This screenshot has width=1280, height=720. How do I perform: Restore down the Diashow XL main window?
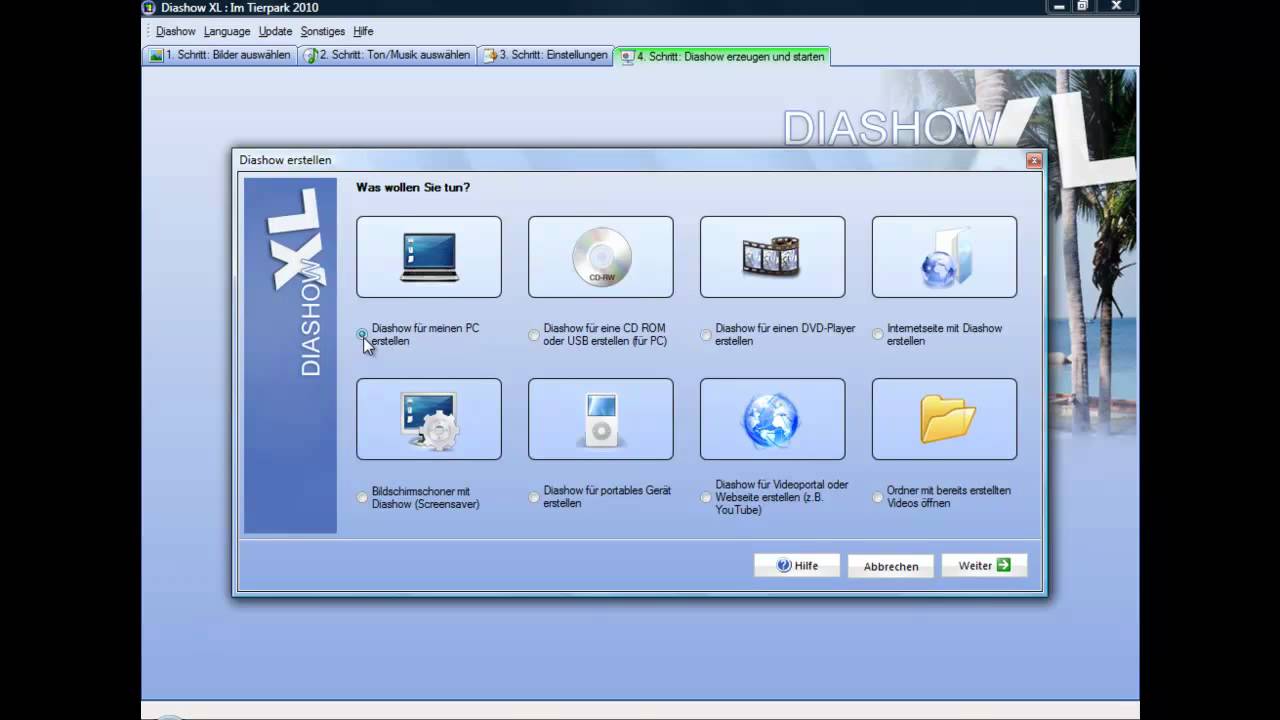1082,6
